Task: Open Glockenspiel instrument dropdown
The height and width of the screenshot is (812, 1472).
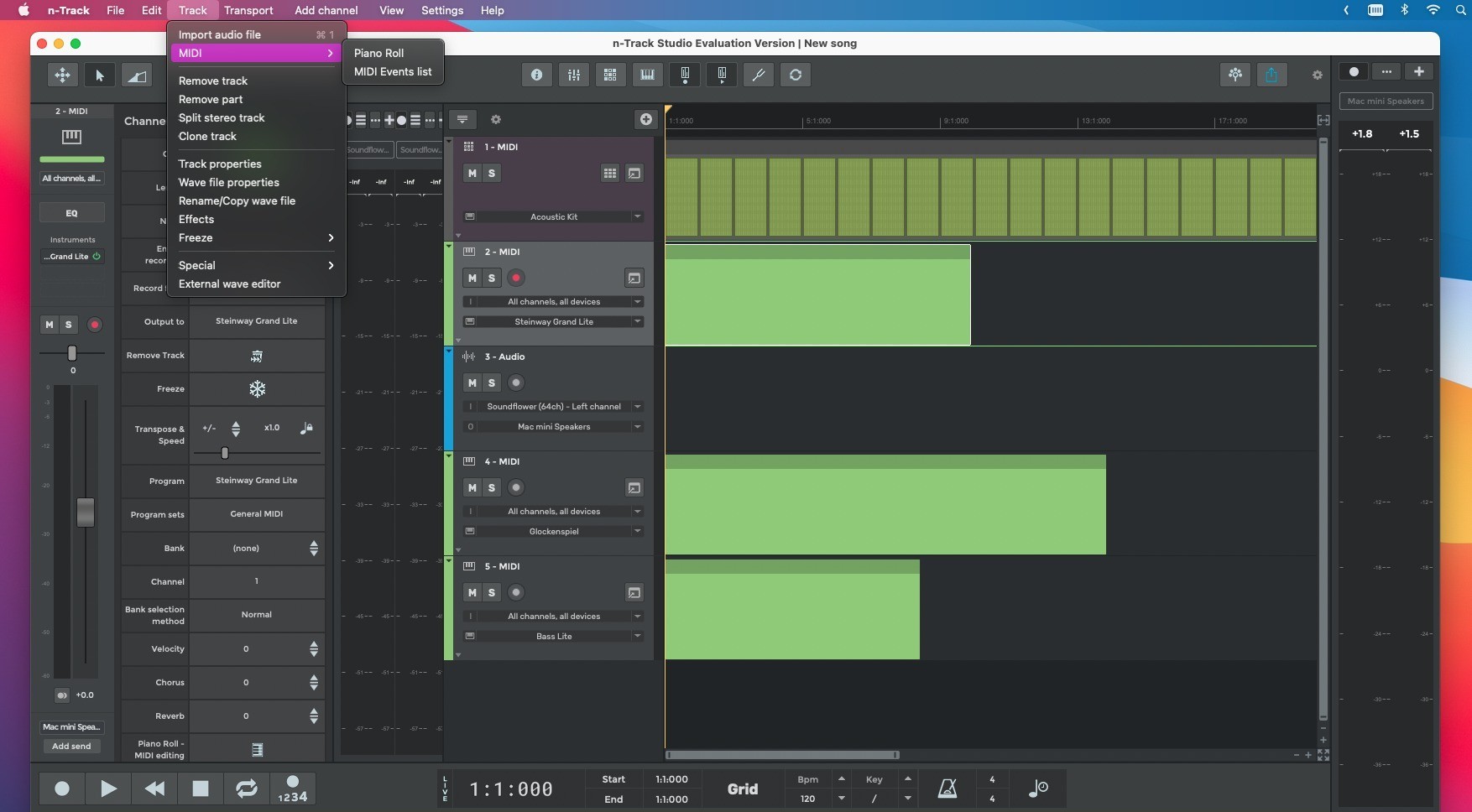Action: point(554,531)
